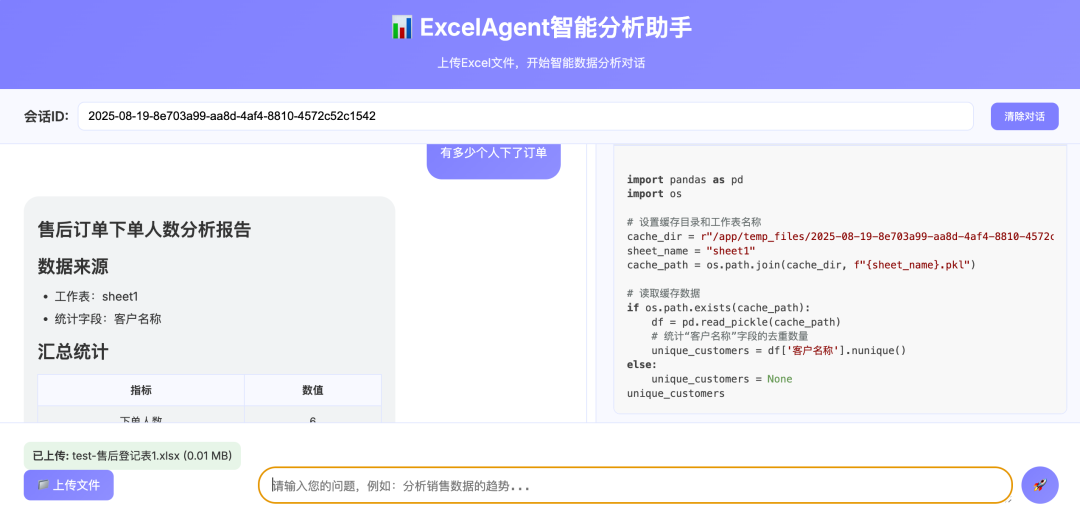The height and width of the screenshot is (508, 1080).
Task: Click the uploaded file test-售后登记表1.xlsx badge
Action: [x=132, y=456]
